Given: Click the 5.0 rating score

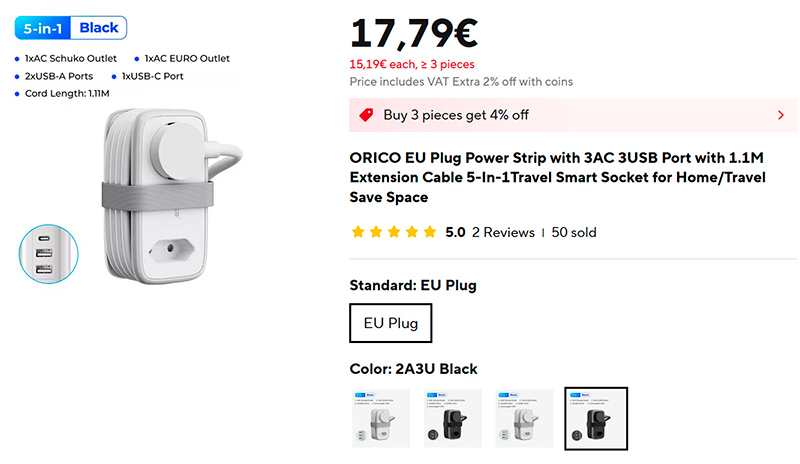Looking at the screenshot, I should 455,232.
